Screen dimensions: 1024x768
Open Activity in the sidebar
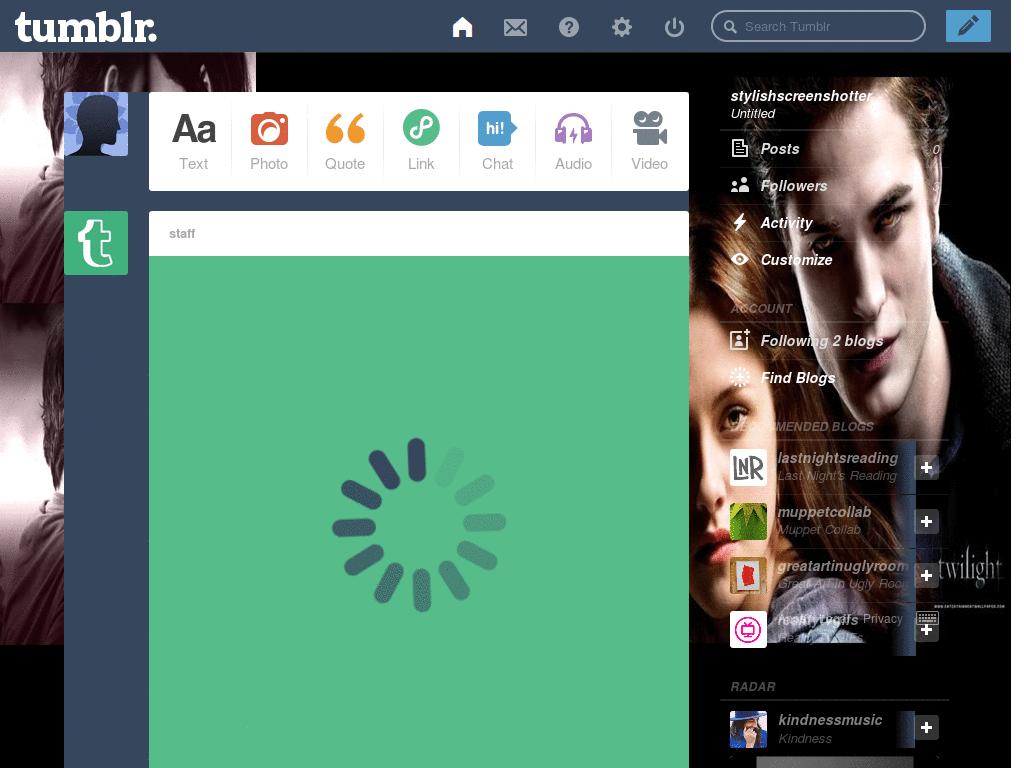click(835, 223)
